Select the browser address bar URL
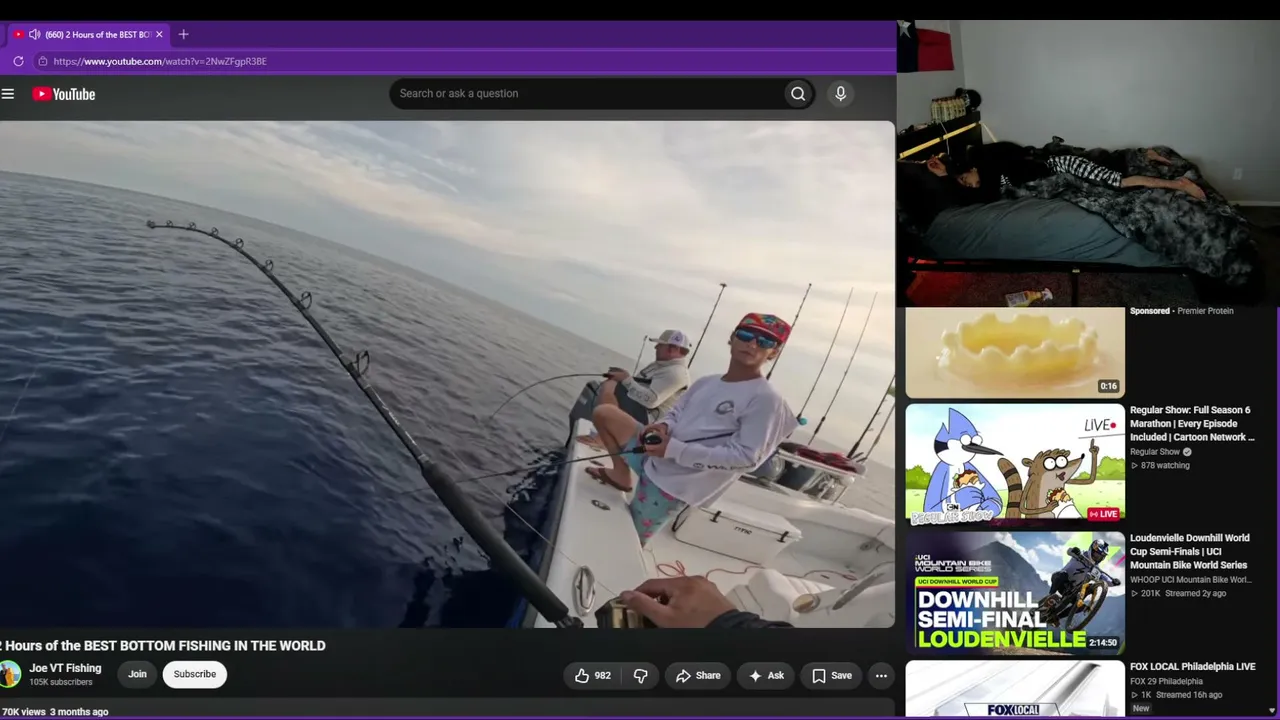This screenshot has height=720, width=1280. [x=160, y=61]
